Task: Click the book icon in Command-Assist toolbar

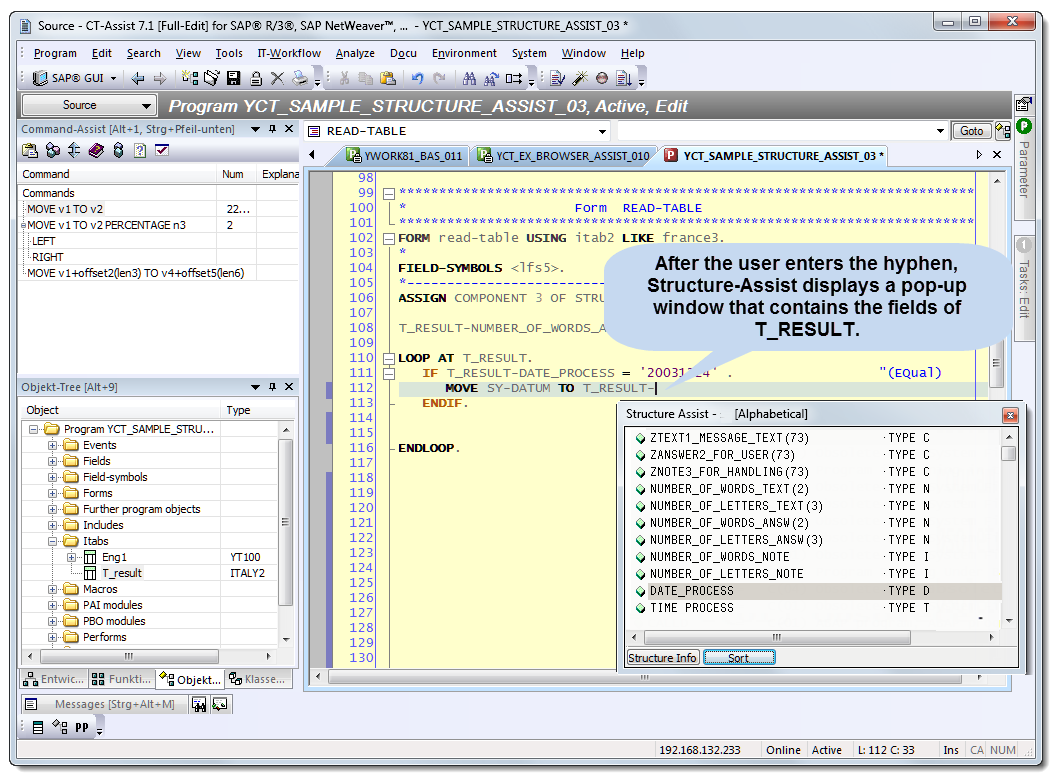Action: [96, 150]
